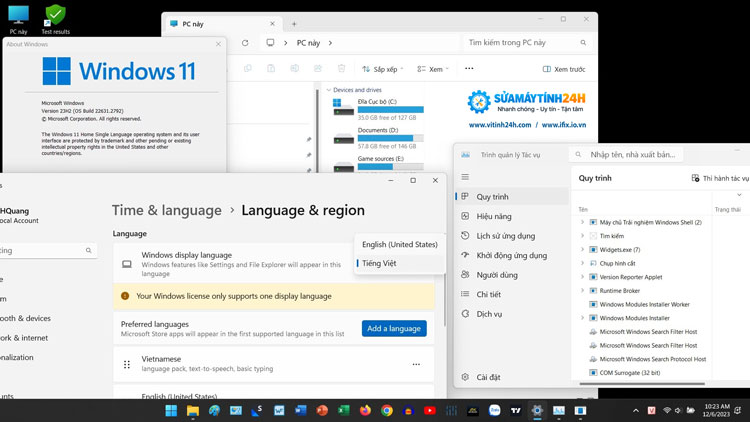Open the Test results desktop shortcut

55,20
